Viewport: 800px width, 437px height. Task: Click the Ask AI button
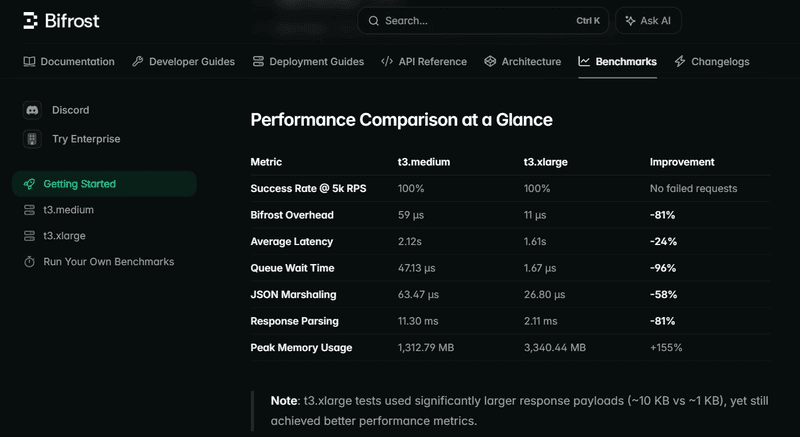coord(648,21)
